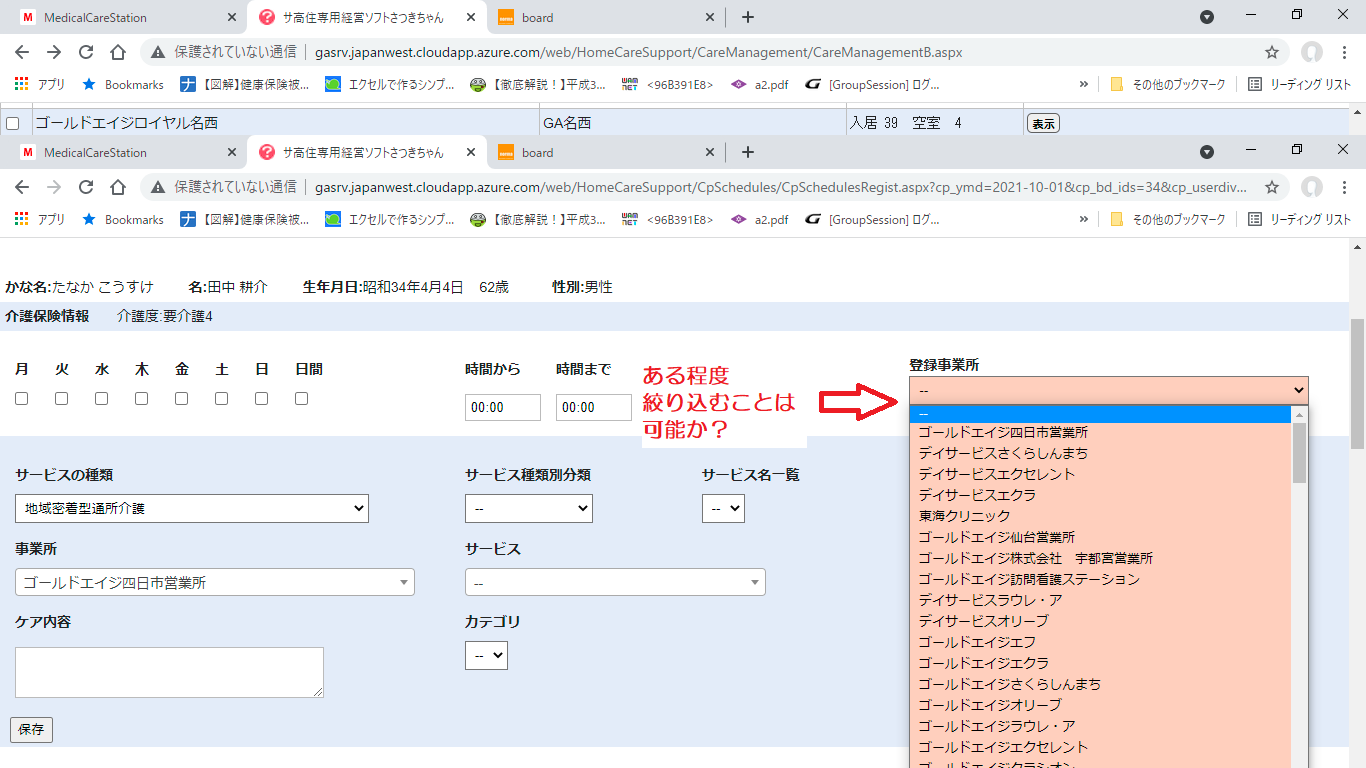
Task: Open a new tab in the lower browser window
Action: pyautogui.click(x=748, y=153)
